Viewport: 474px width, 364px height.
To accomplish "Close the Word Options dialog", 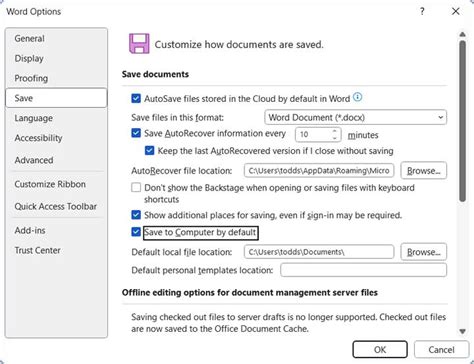I will [x=456, y=11].
